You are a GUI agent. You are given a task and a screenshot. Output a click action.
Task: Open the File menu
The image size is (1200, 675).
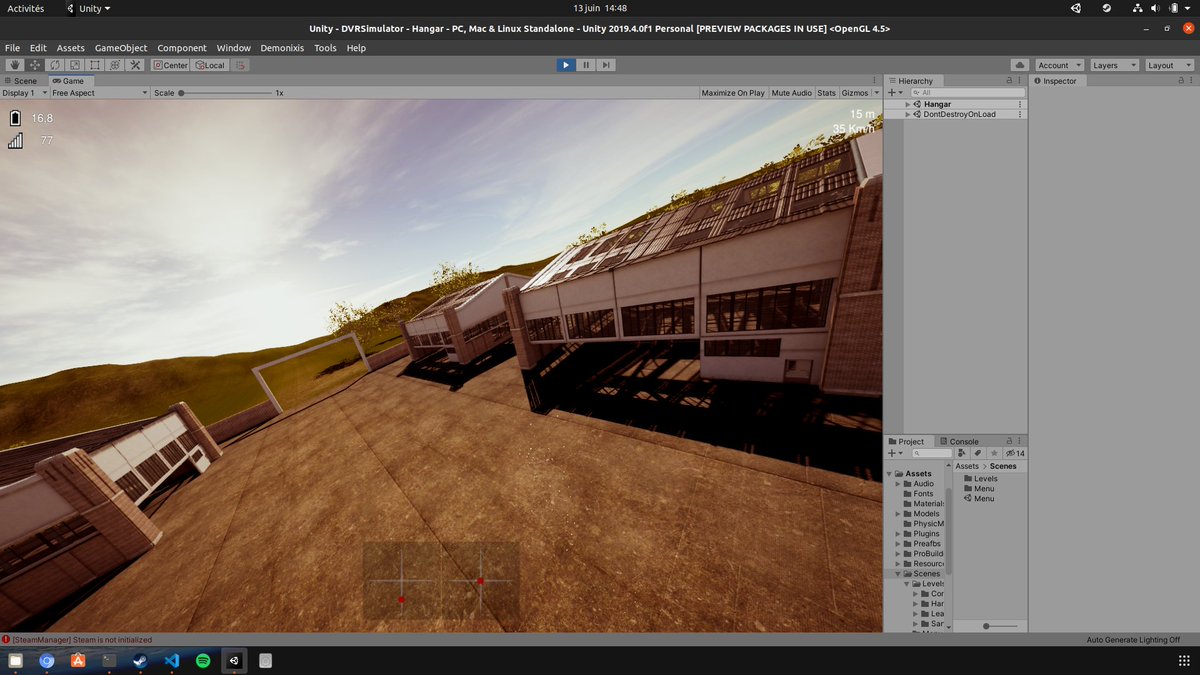pyautogui.click(x=12, y=48)
